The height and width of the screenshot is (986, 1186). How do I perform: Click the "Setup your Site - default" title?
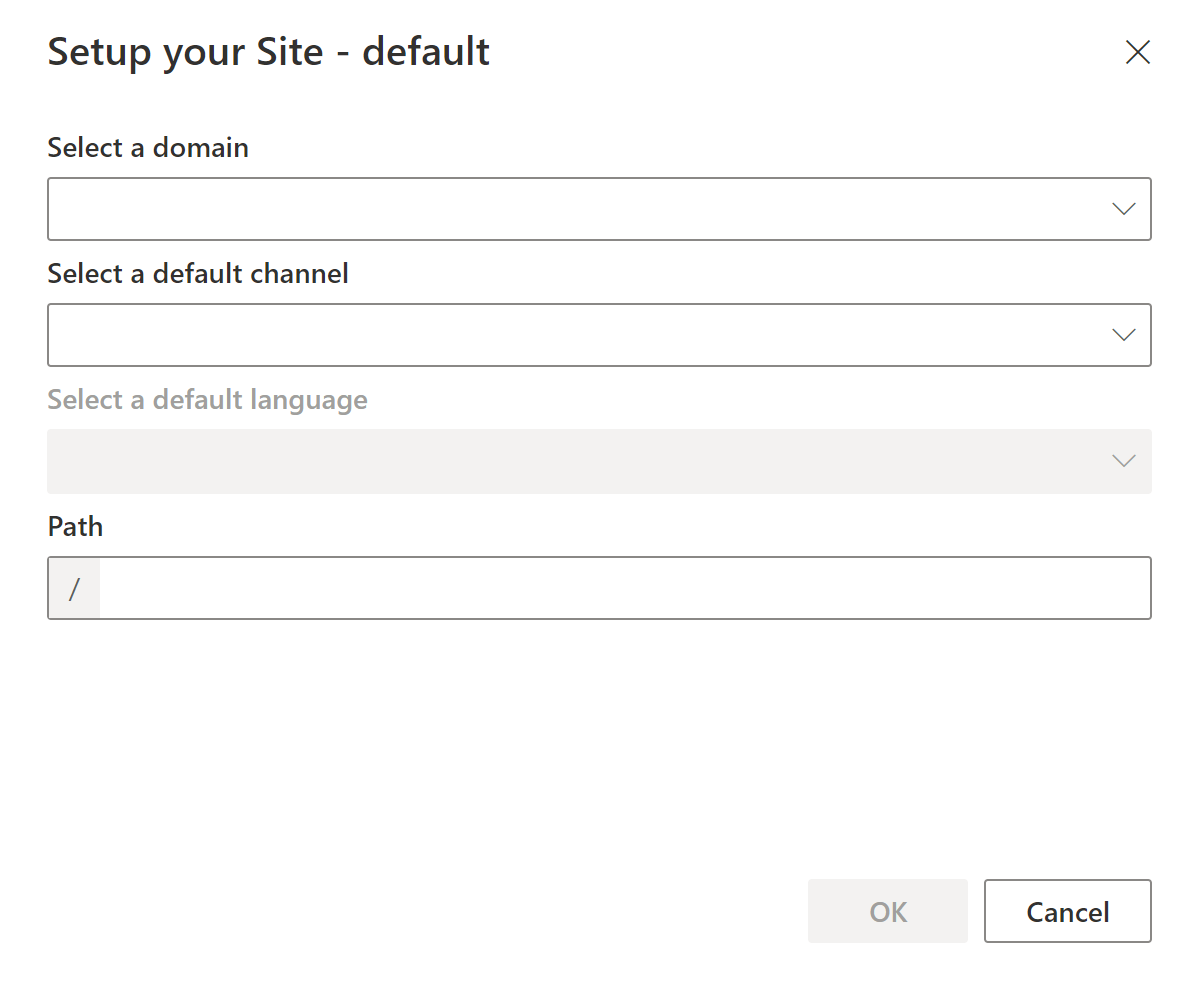268,51
